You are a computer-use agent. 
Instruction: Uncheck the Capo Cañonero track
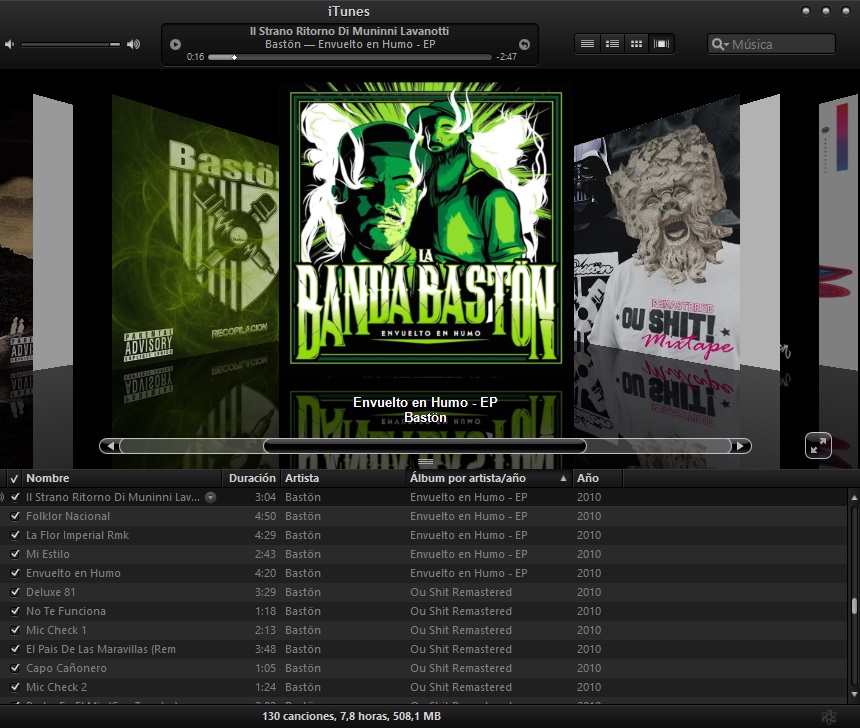[15, 668]
